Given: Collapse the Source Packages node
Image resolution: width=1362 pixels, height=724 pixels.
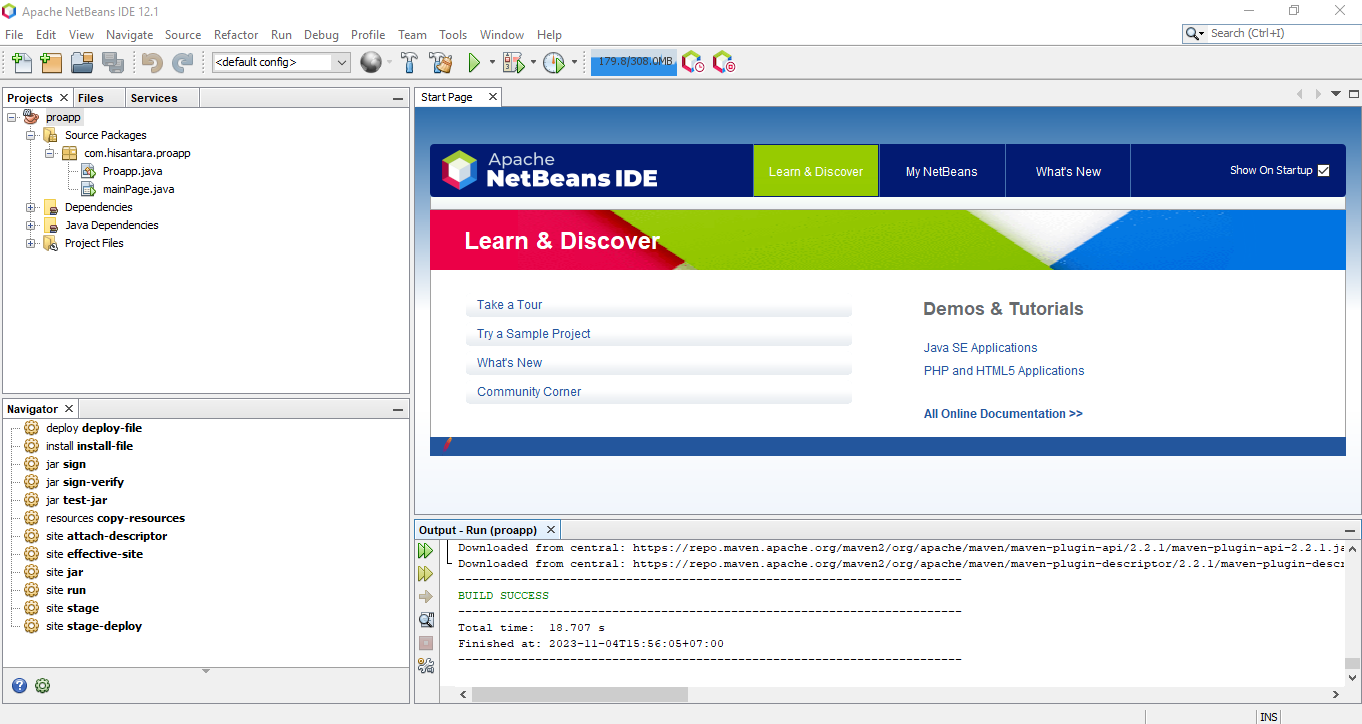Looking at the screenshot, I should point(31,136).
